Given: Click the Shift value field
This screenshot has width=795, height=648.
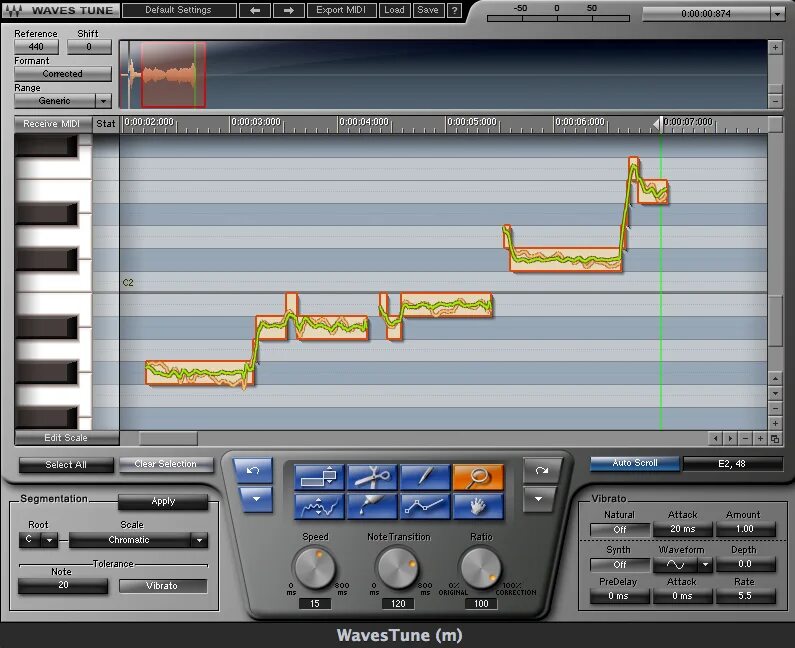Looking at the screenshot, I should click(x=89, y=47).
